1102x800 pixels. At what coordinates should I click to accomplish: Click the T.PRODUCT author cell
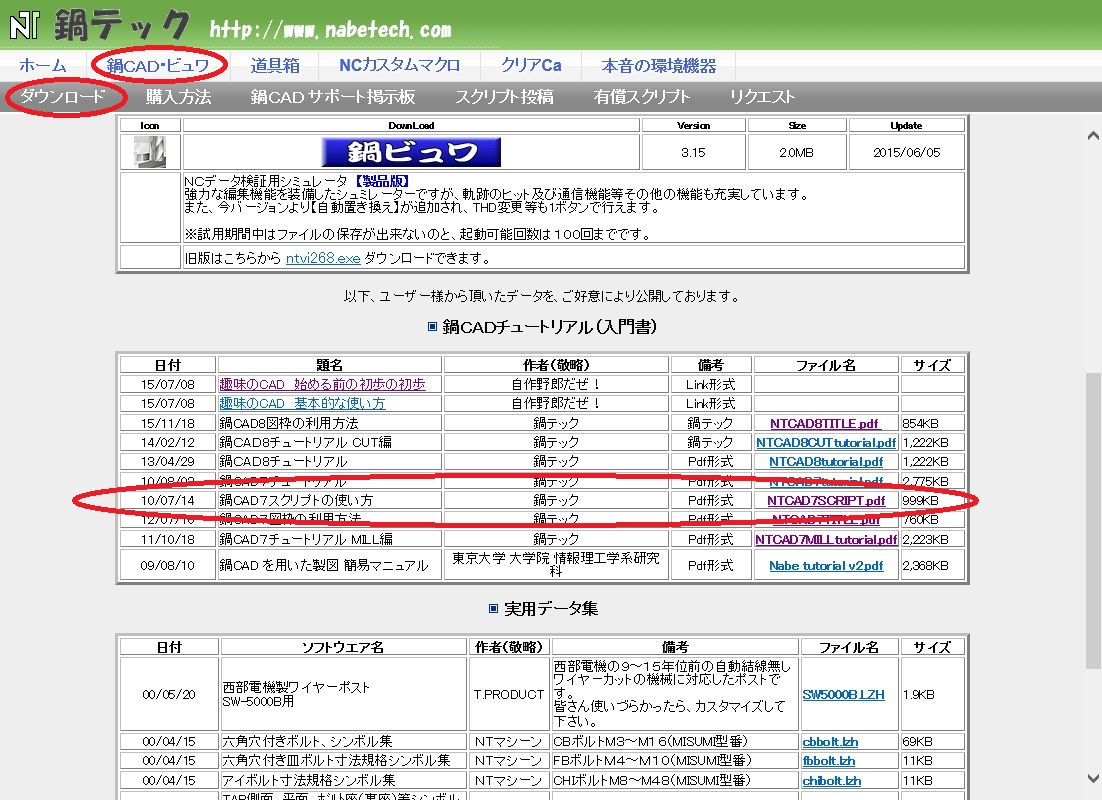coord(509,694)
